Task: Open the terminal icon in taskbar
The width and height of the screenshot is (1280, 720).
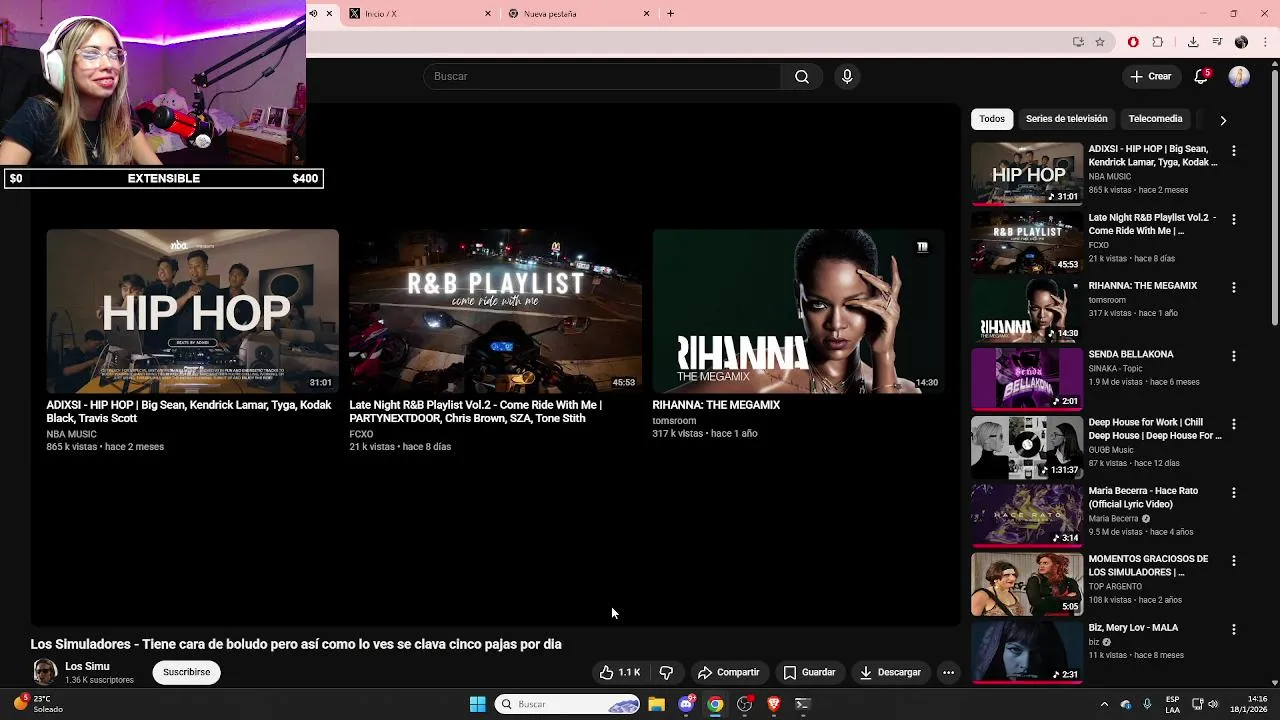Action: click(802, 704)
